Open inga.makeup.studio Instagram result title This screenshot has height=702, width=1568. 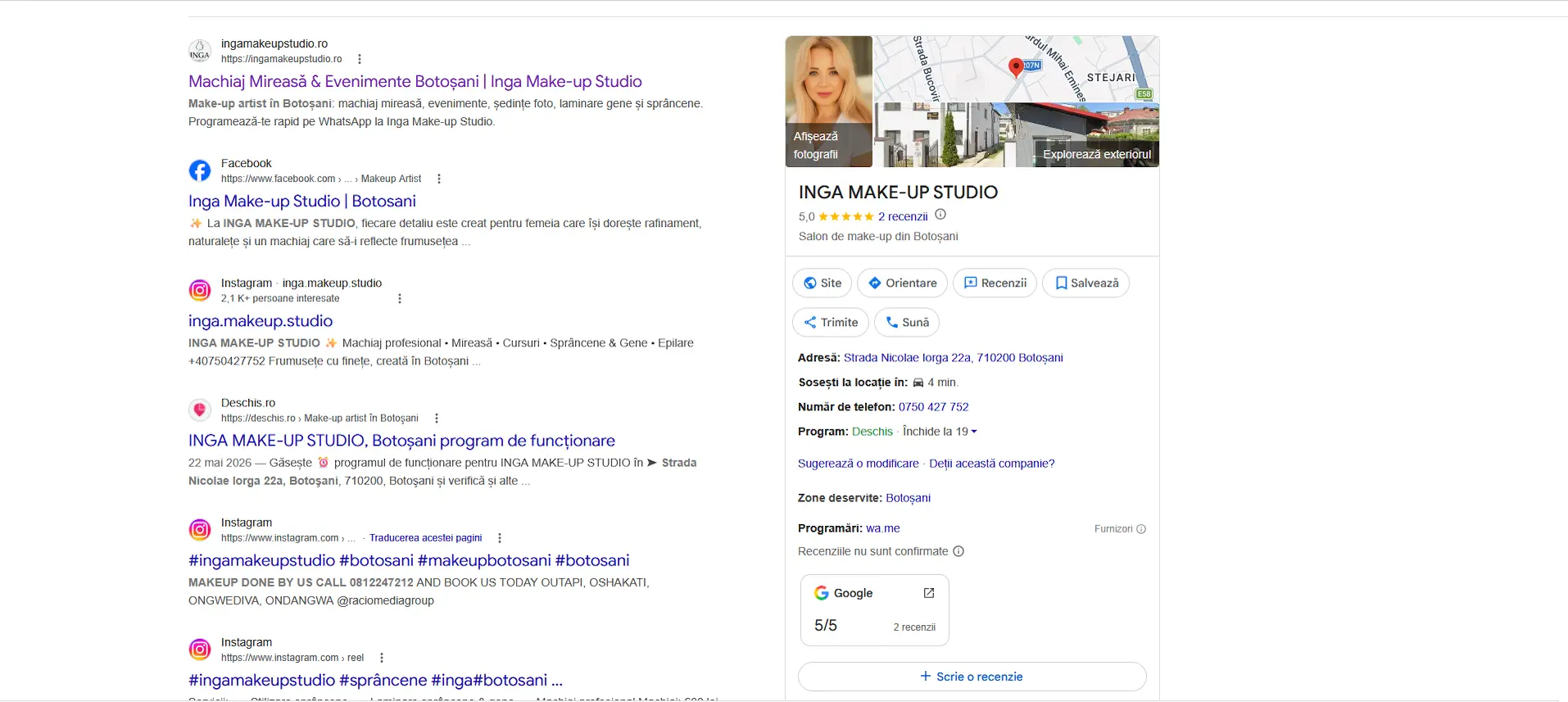point(261,321)
